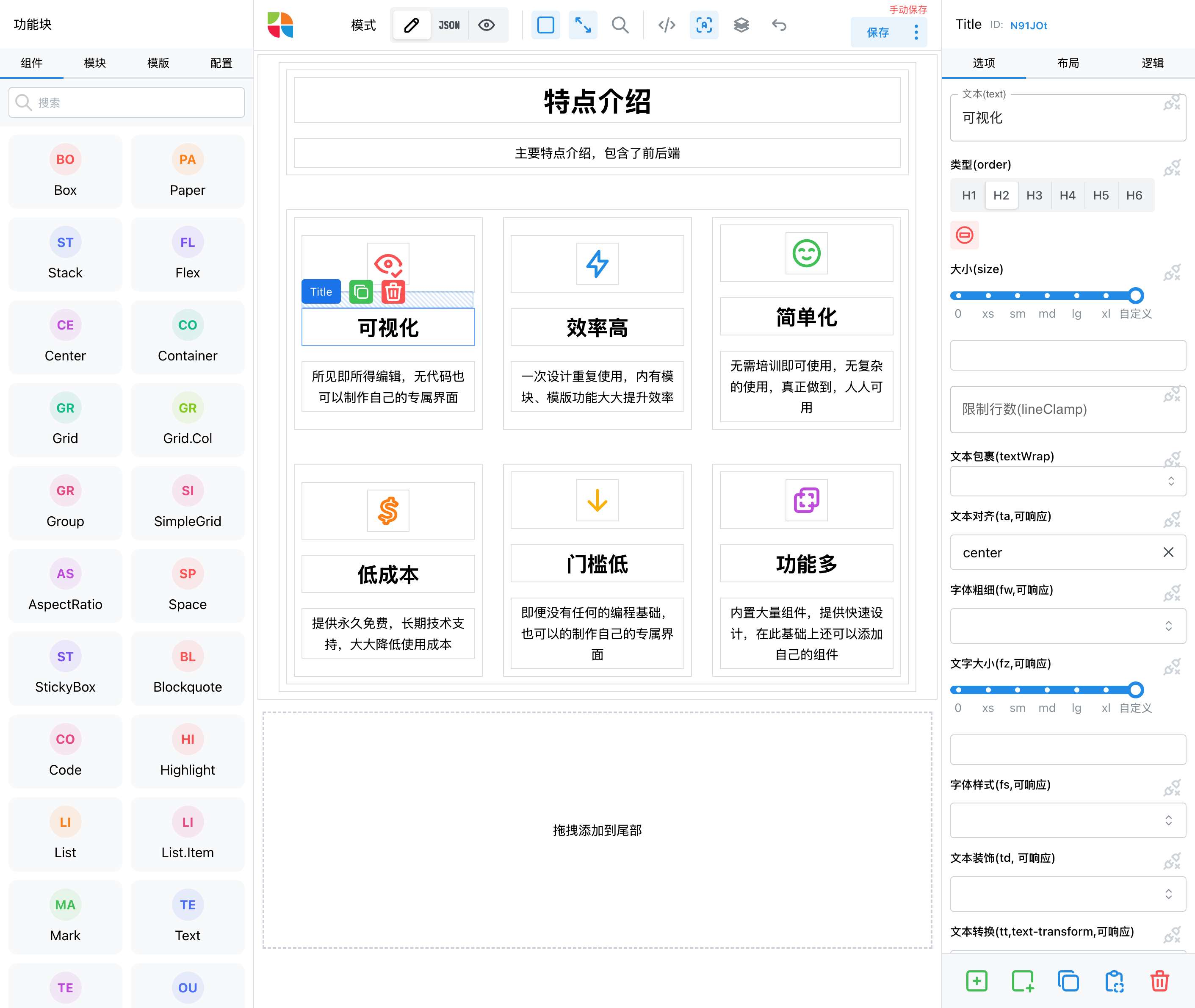Pick the Highlight component

pos(187,751)
